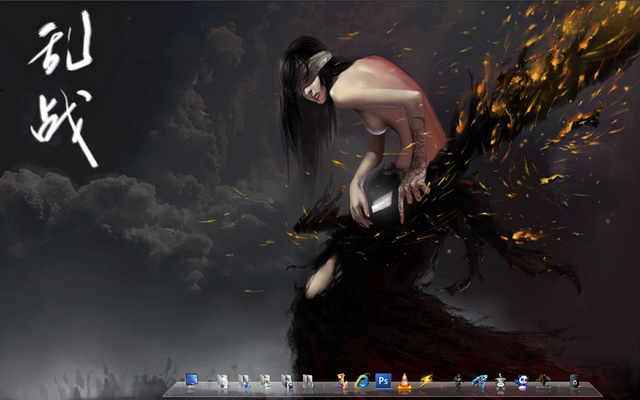Viewport: 640px width, 400px height.
Task: Launch VLC media player from the dock
Action: click(404, 381)
